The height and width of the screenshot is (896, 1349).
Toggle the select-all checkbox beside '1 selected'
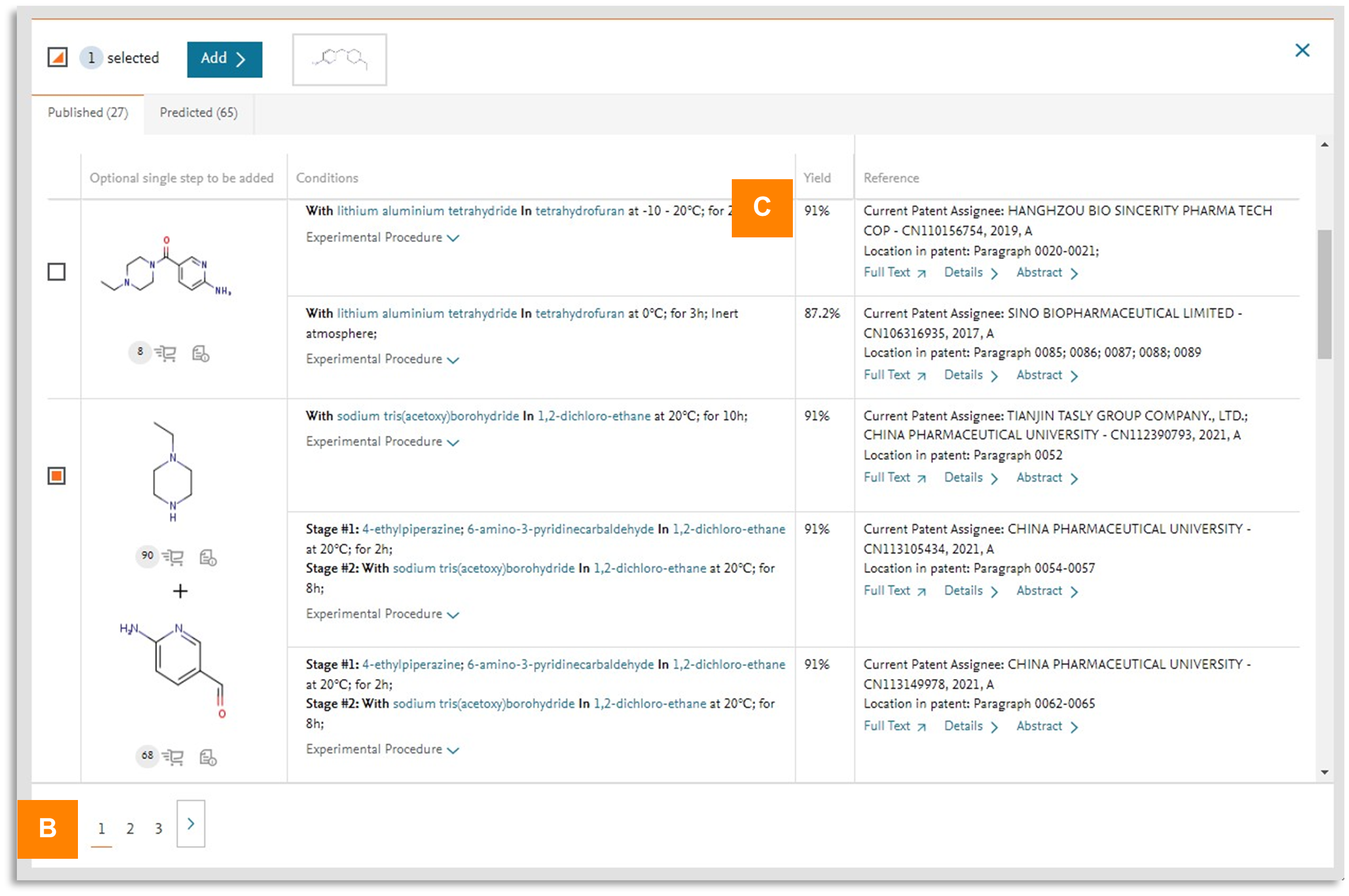pyautogui.click(x=58, y=57)
